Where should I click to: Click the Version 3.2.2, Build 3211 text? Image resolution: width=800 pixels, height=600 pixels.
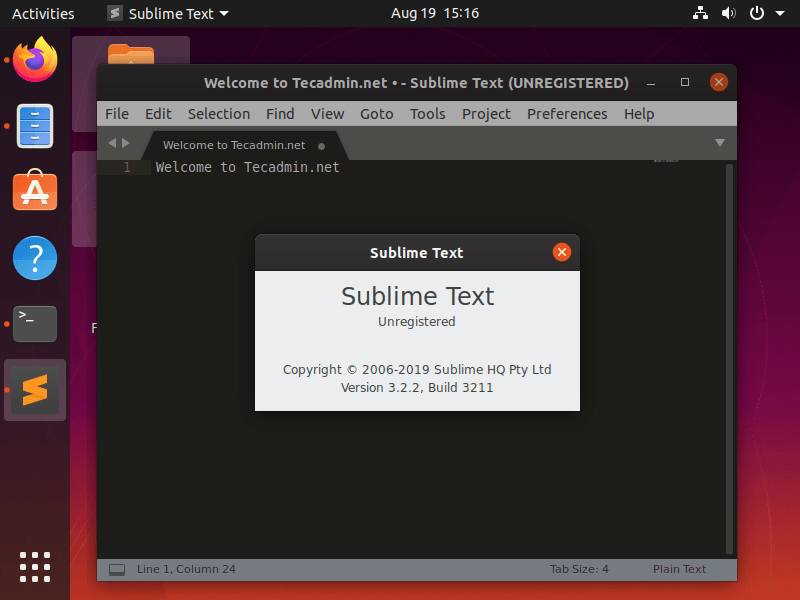pos(417,388)
